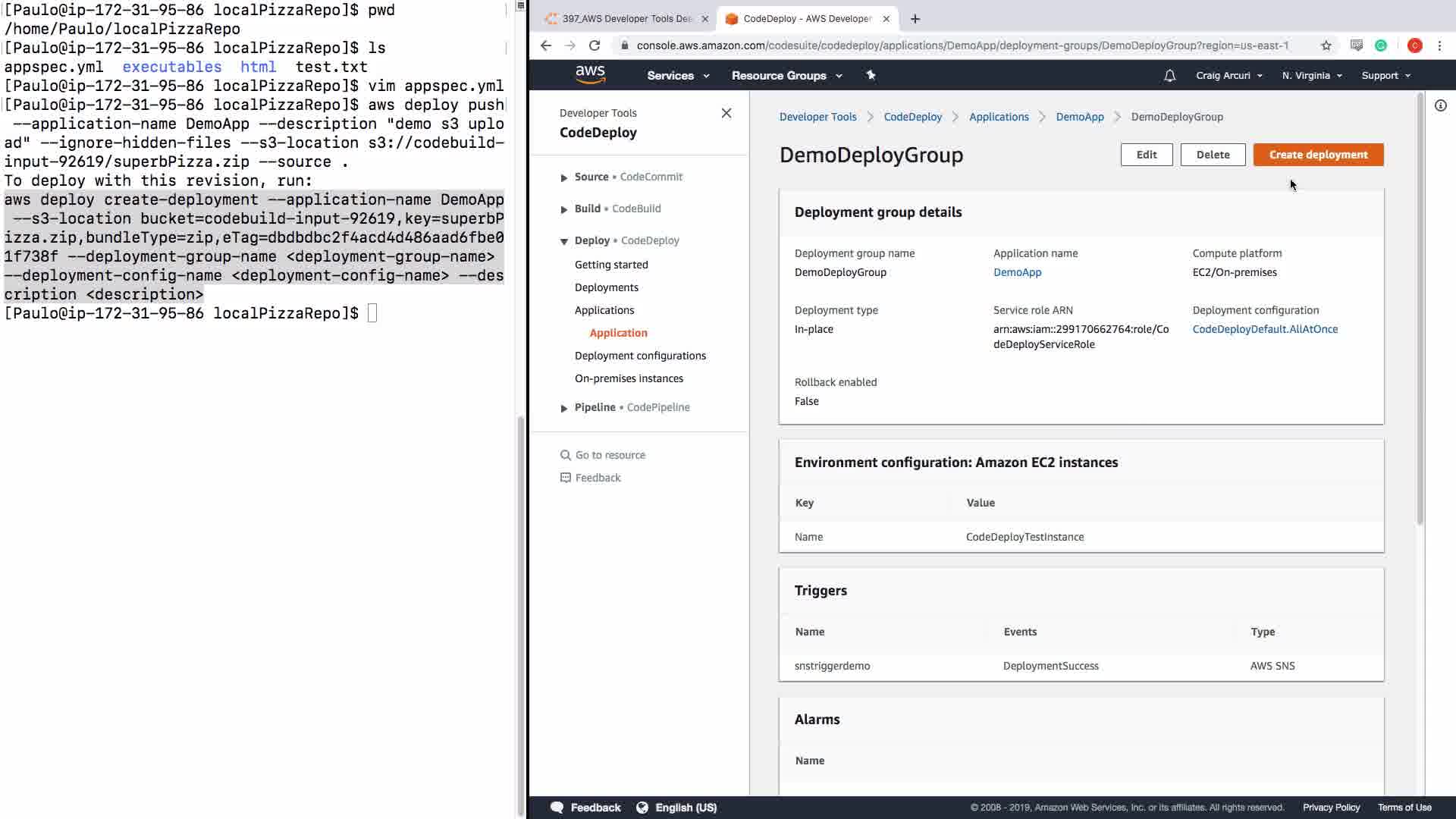This screenshot has width=1456, height=819.
Task: Expand the Build CodeBuild section
Action: pos(563,209)
